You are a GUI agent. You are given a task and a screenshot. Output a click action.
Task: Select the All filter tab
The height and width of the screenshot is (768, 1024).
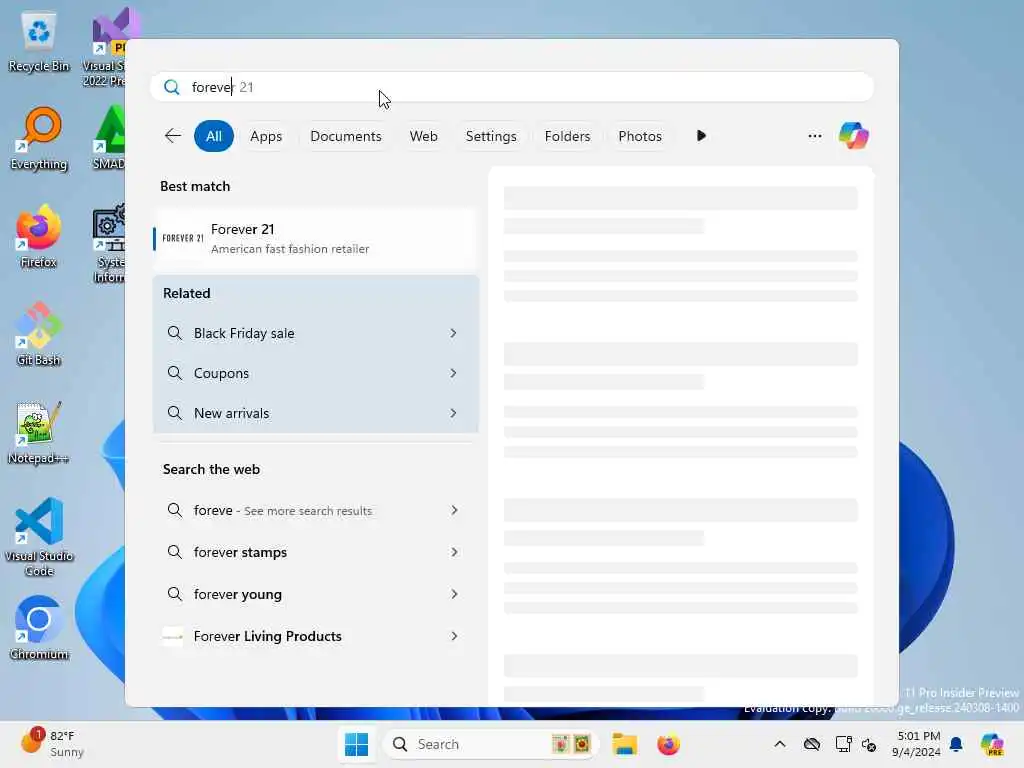point(214,136)
